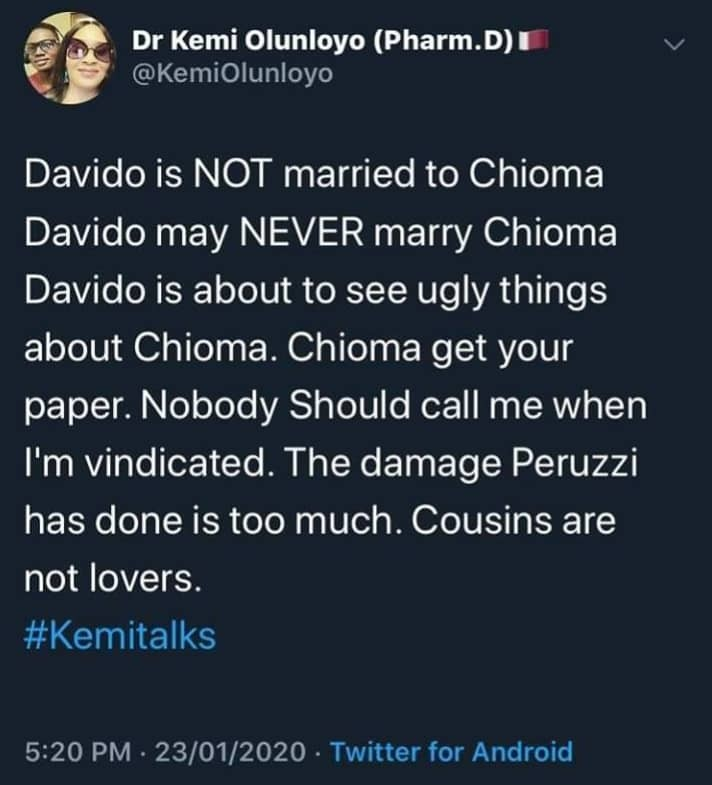Viewport: 712px width, 785px height.
Task: Click the 23/01/2020 date
Action: click(213, 751)
